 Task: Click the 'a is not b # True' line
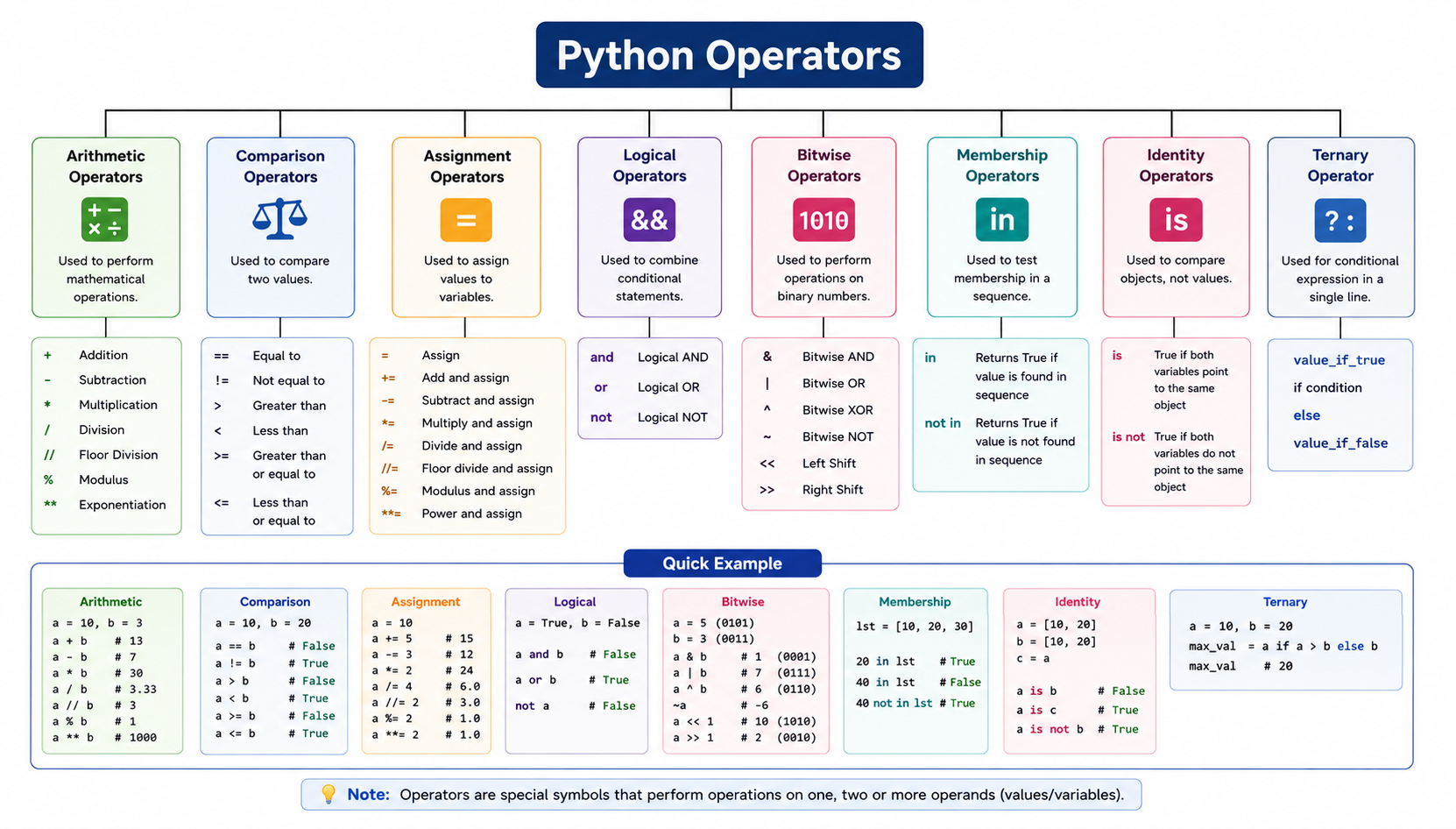click(x=1077, y=729)
